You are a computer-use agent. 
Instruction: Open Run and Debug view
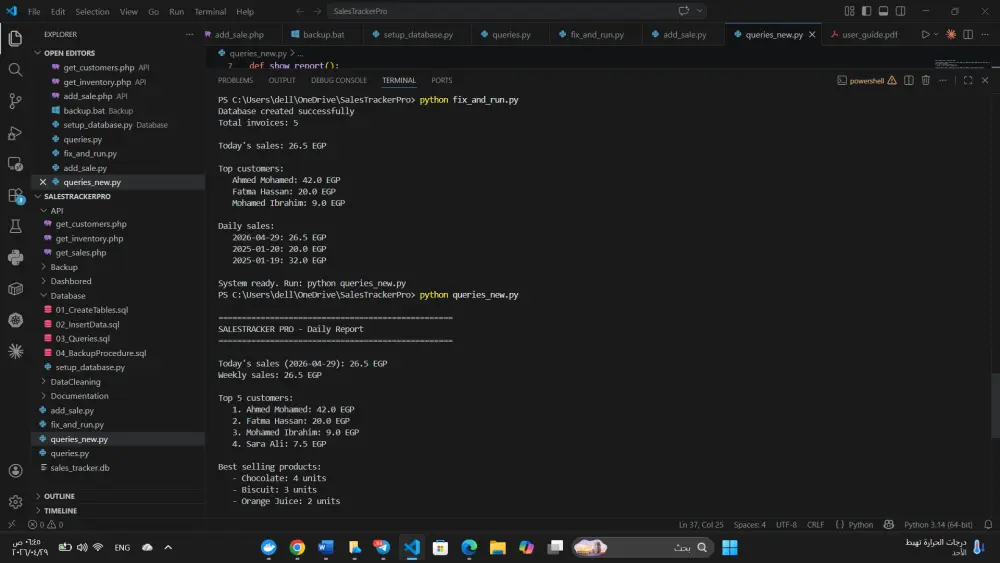15,133
